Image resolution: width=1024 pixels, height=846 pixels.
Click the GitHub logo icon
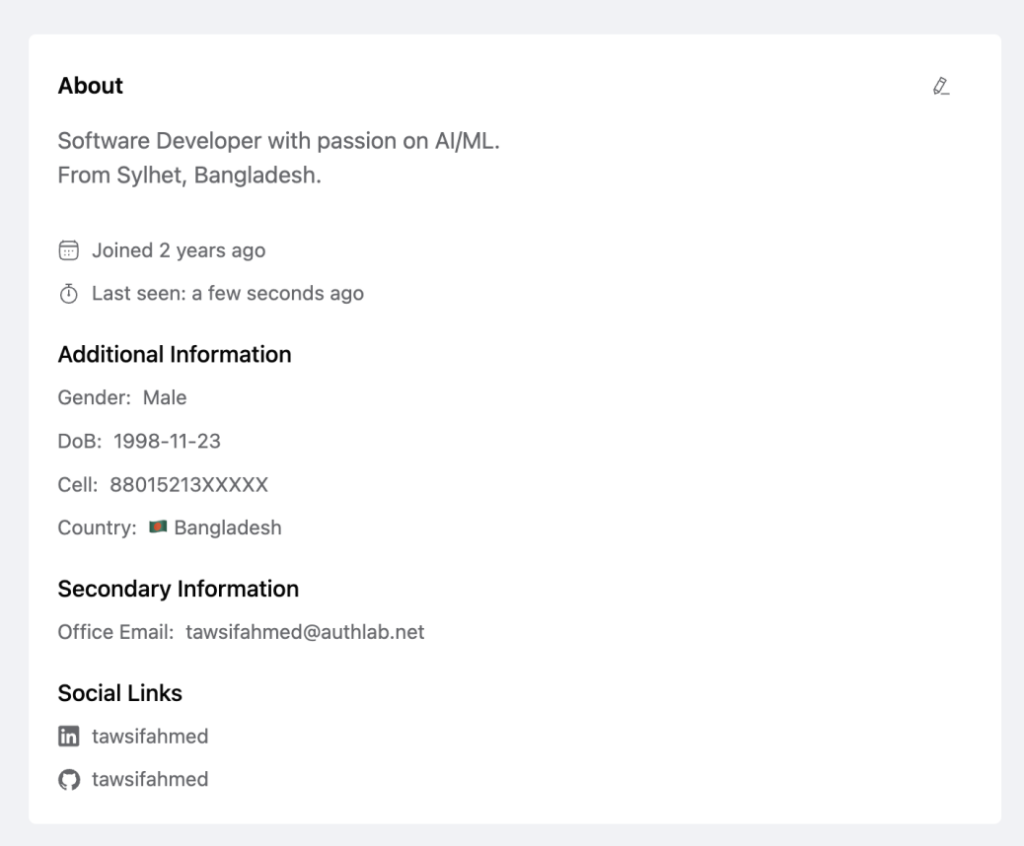pyautogui.click(x=68, y=780)
